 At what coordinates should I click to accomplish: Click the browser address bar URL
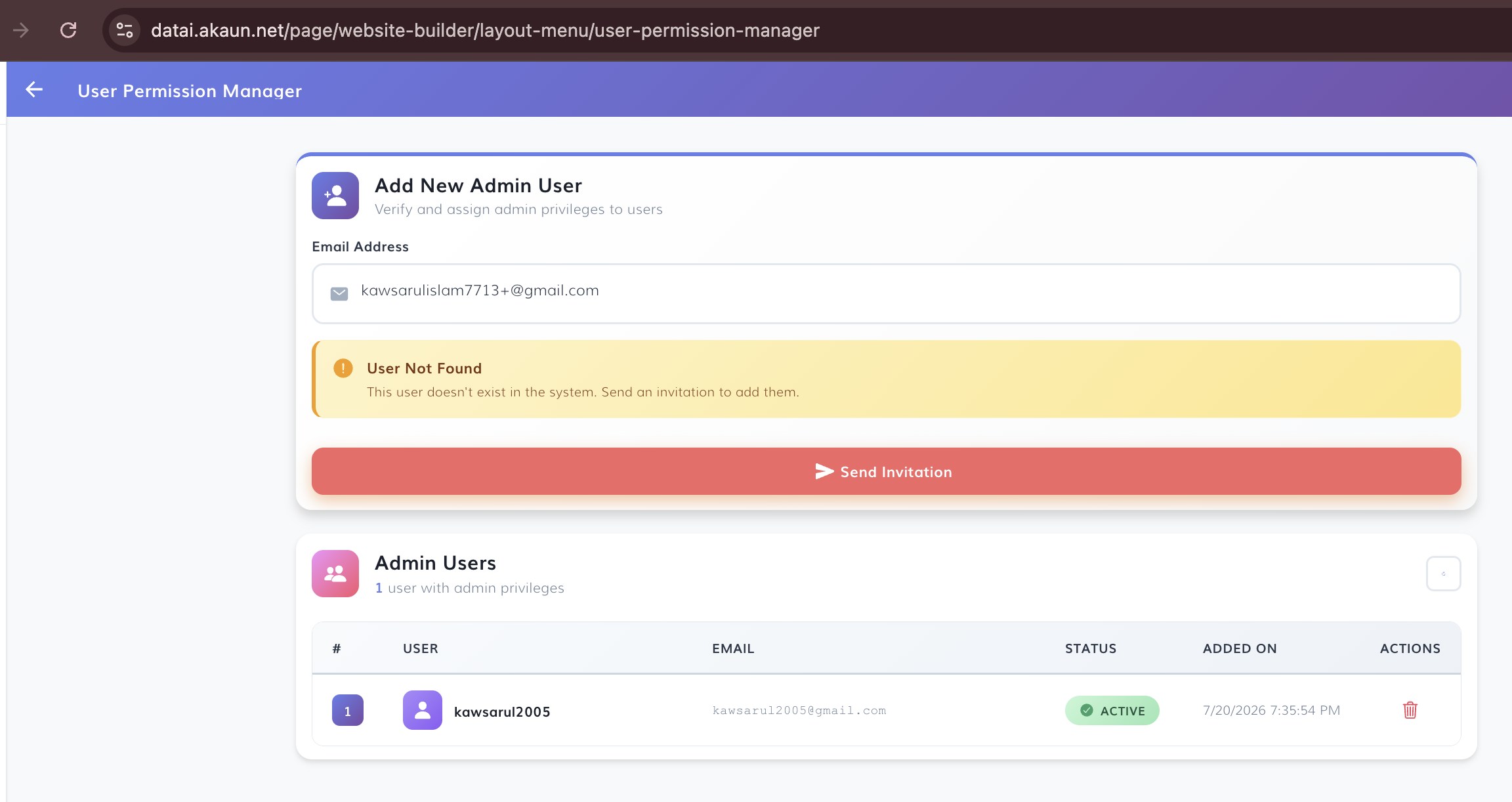point(485,30)
